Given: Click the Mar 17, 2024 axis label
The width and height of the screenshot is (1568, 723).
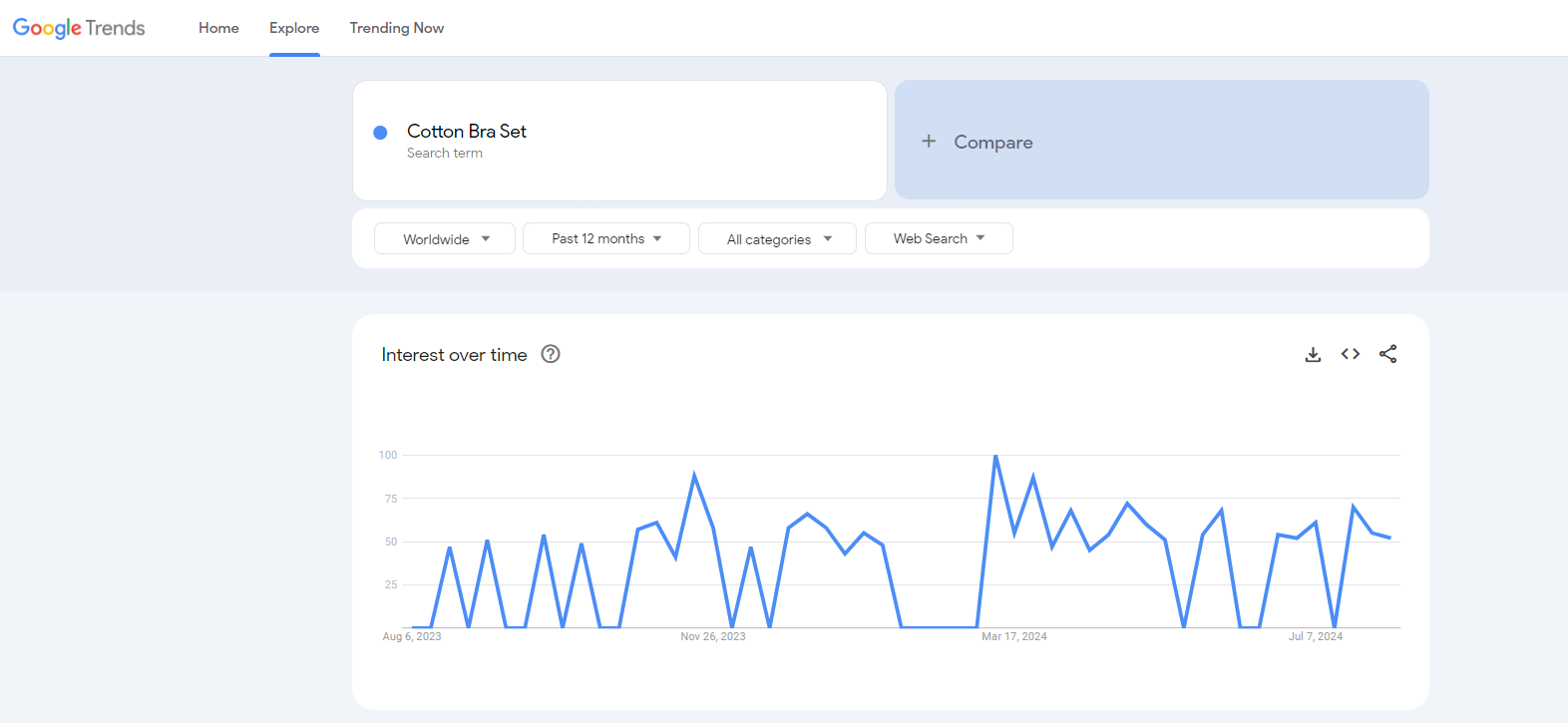Looking at the screenshot, I should point(1014,636).
